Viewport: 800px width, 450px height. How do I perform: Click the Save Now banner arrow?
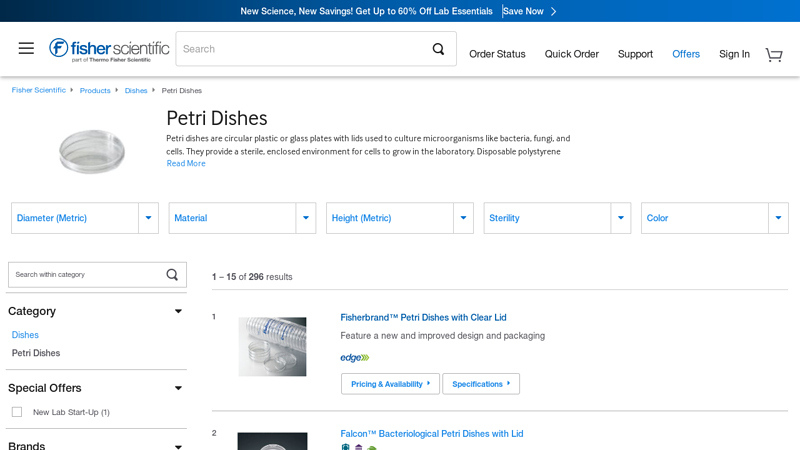[554, 11]
